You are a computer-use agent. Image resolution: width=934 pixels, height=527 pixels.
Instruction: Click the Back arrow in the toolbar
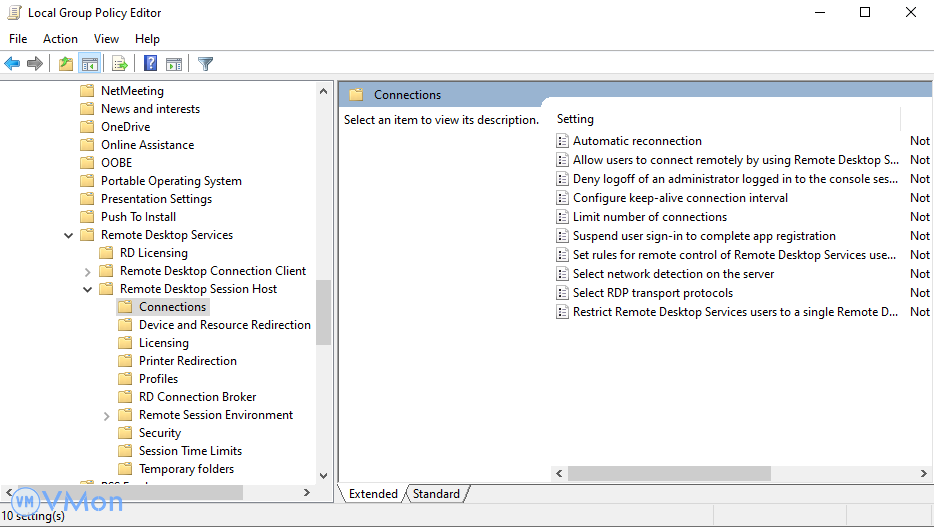[x=12, y=64]
